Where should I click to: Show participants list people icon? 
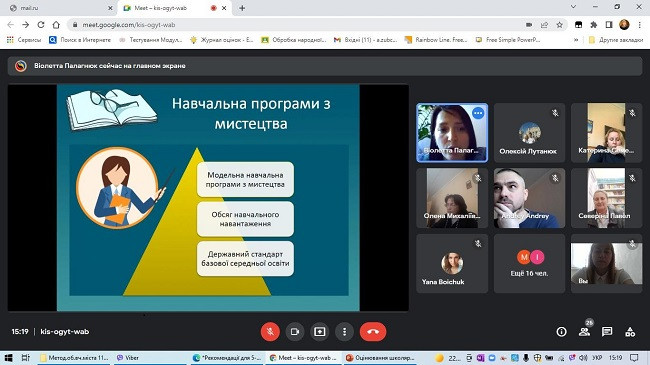[585, 331]
